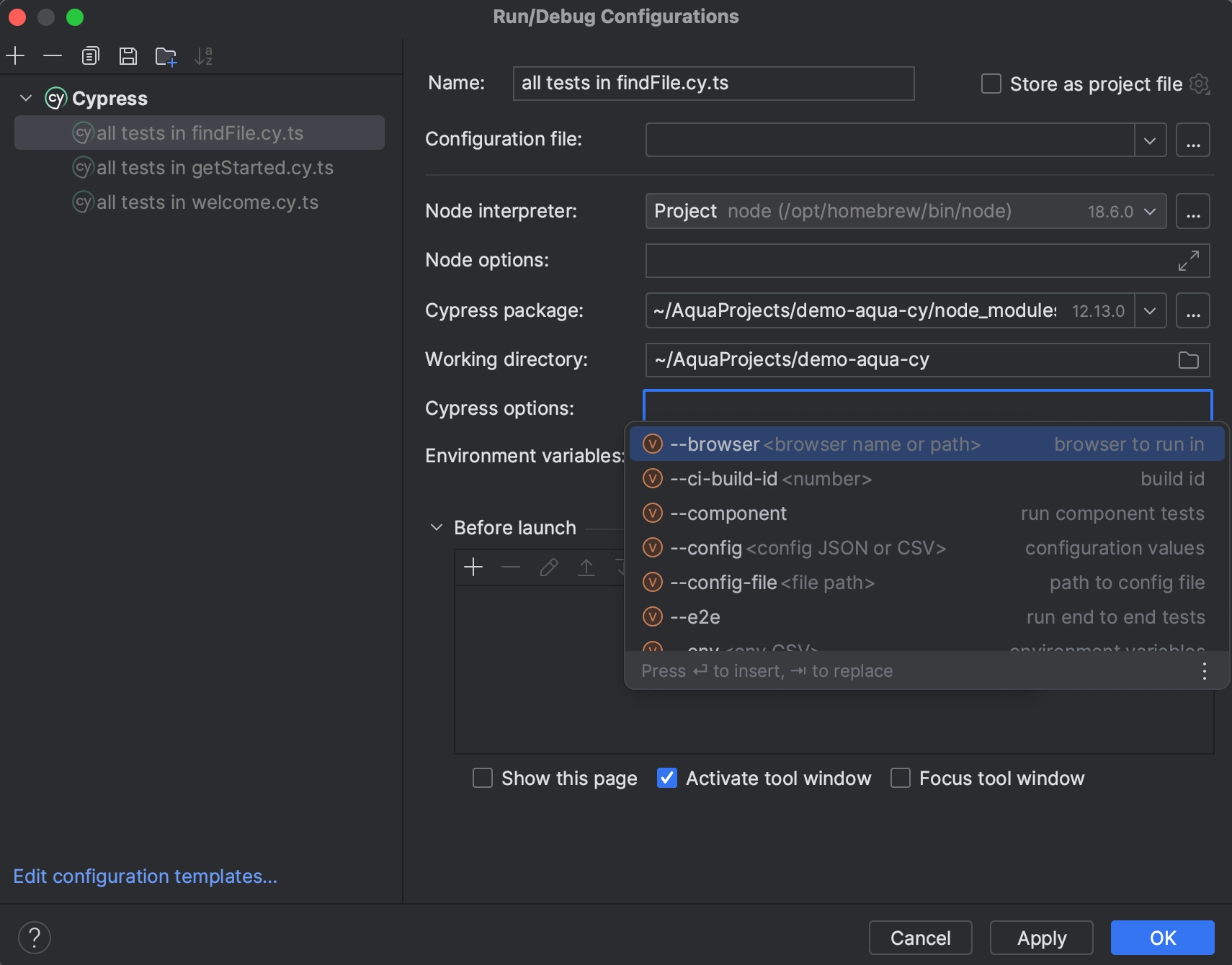The width and height of the screenshot is (1232, 965).
Task: Sort configurations alphabetically
Action: [204, 55]
